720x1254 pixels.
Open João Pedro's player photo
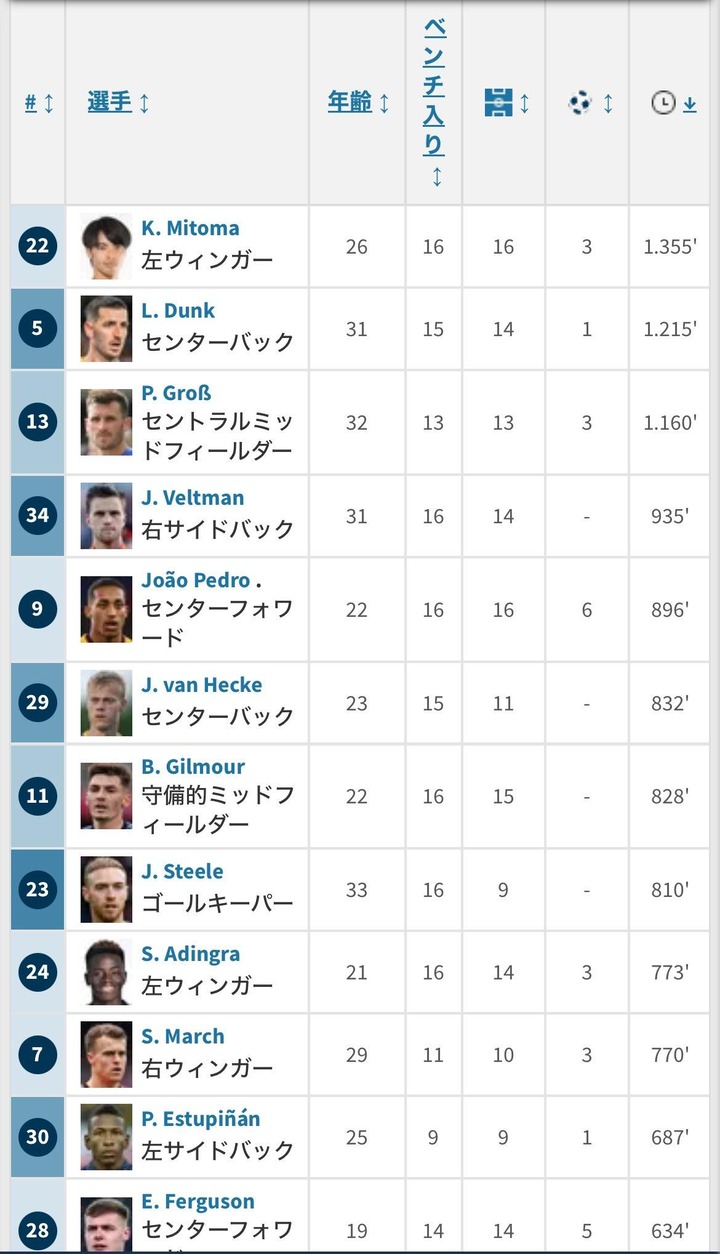[x=106, y=609]
